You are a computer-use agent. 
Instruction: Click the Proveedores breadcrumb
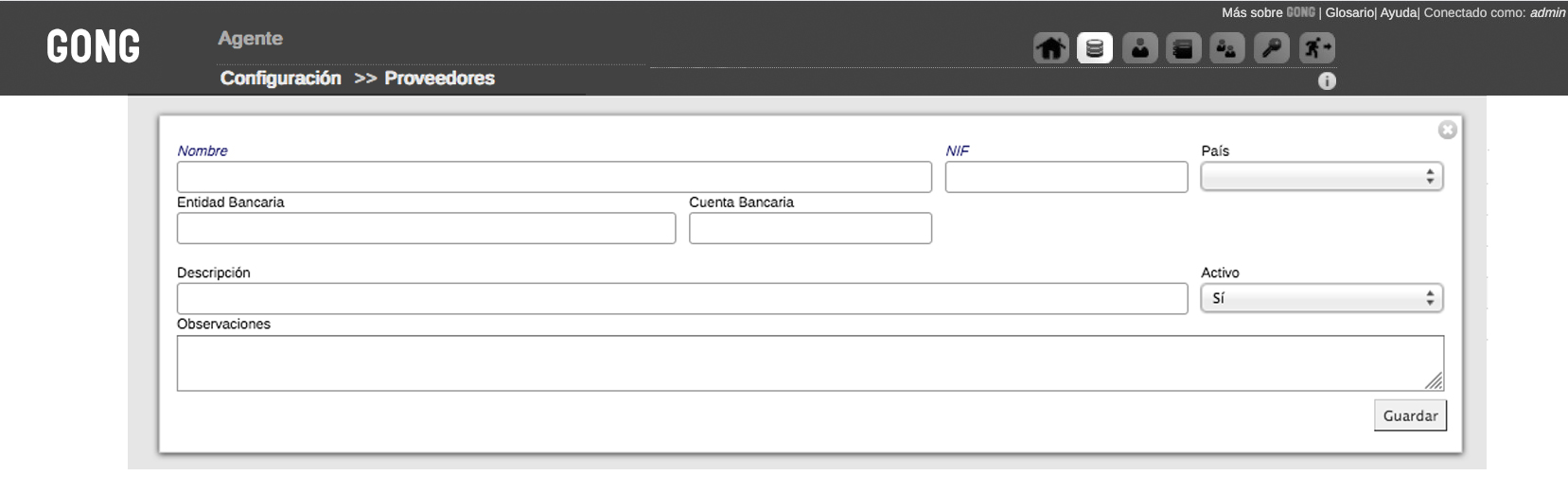[x=439, y=79]
